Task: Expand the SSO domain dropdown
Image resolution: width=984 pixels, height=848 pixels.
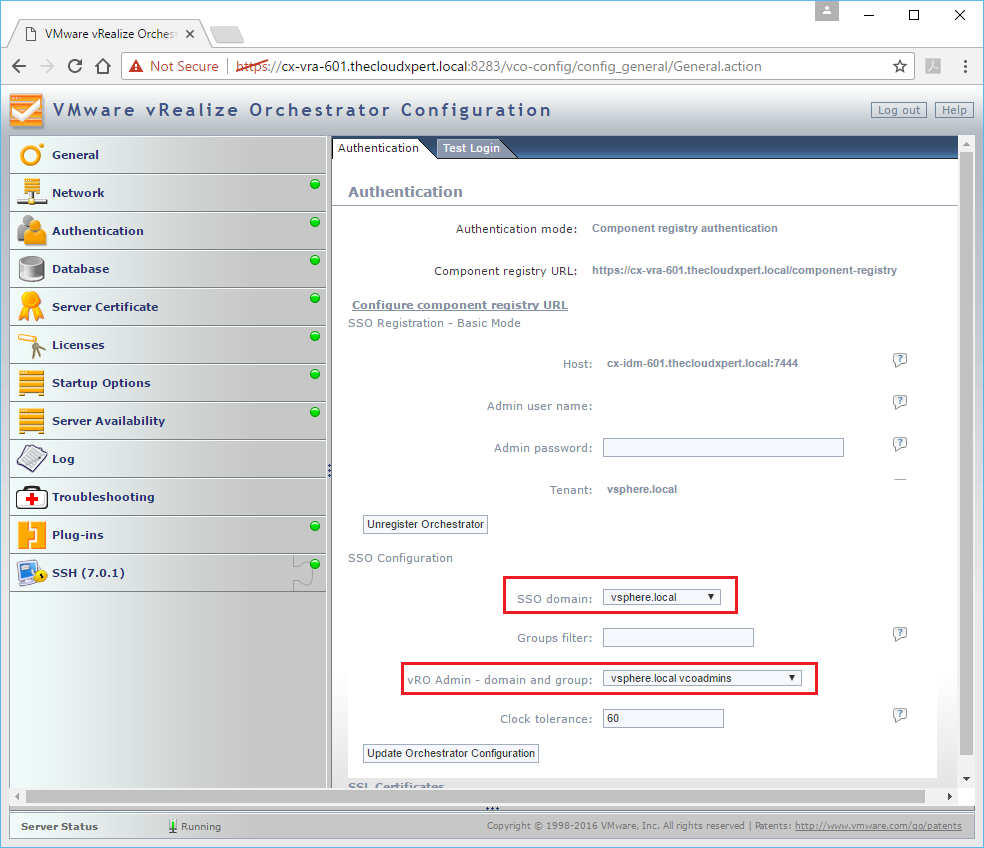Action: tap(664, 597)
